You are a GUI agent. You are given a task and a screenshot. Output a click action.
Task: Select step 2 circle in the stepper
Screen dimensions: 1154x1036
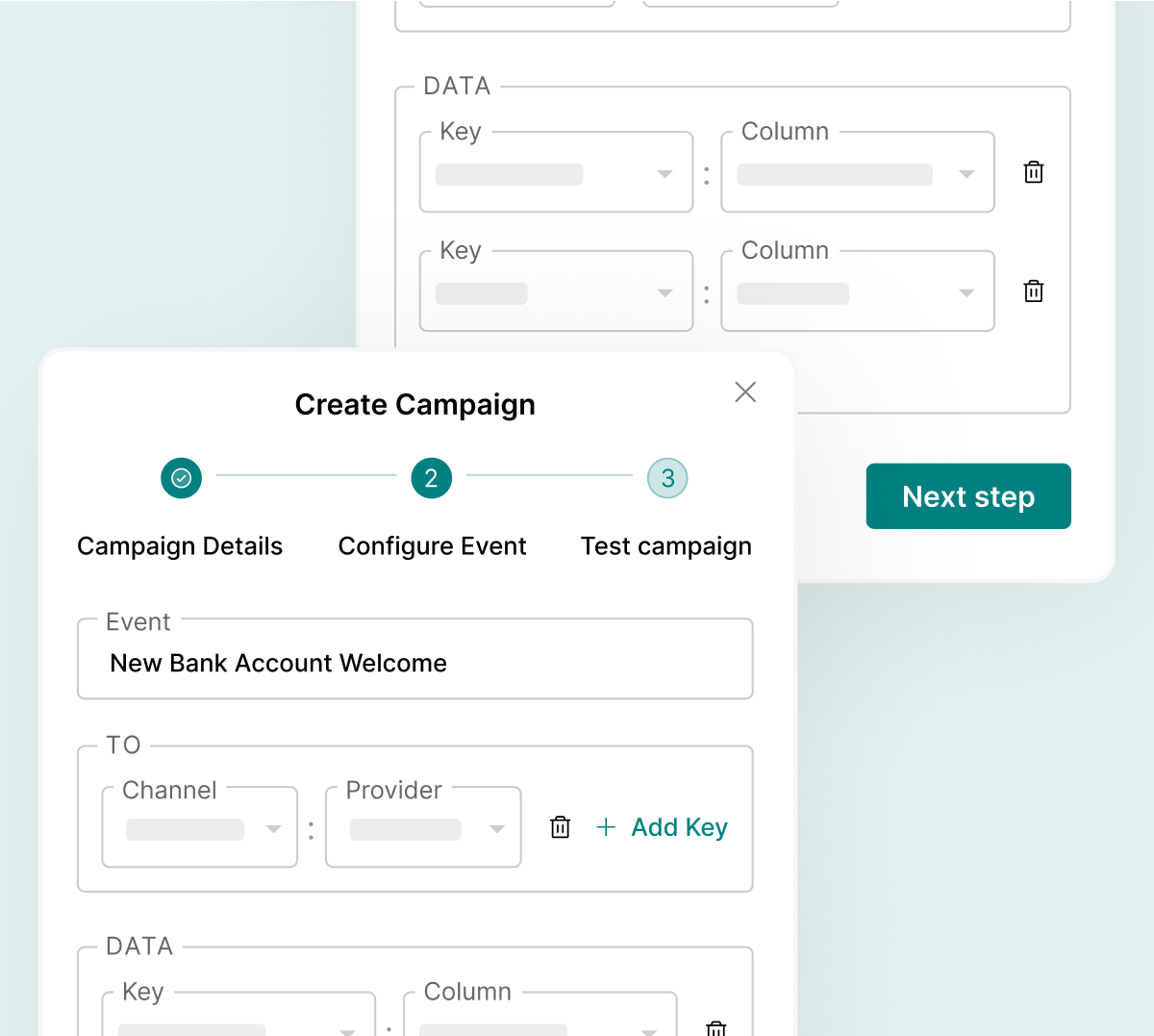point(432,478)
